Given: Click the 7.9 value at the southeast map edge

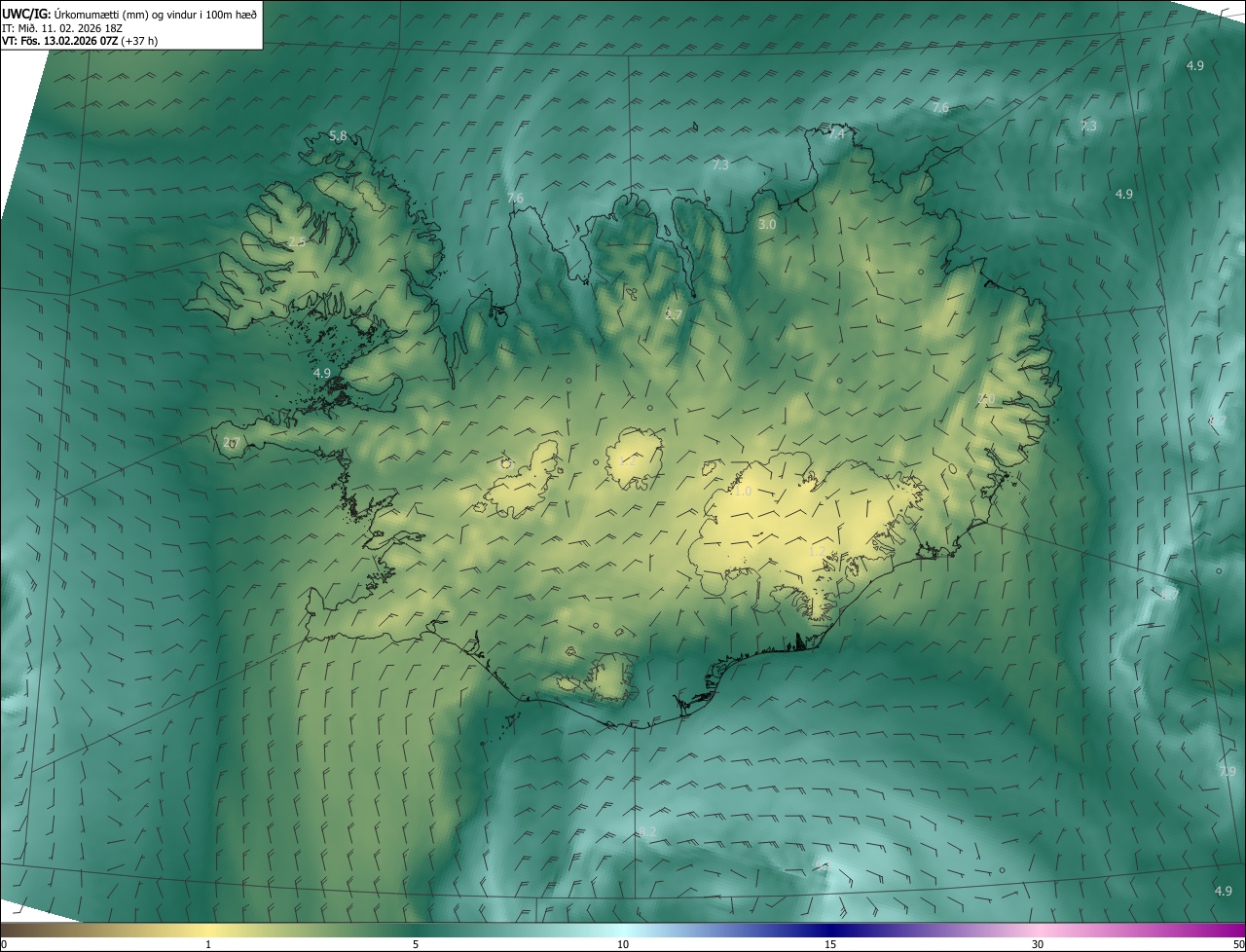Looking at the screenshot, I should tap(1227, 771).
